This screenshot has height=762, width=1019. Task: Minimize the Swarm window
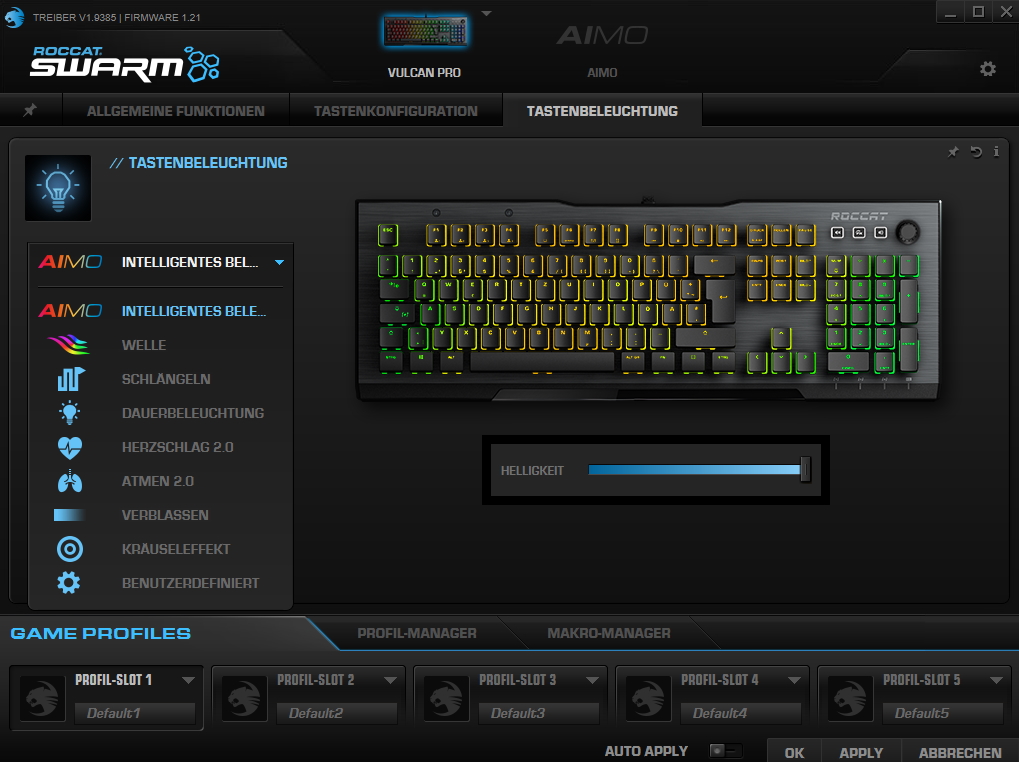pyautogui.click(x=950, y=12)
